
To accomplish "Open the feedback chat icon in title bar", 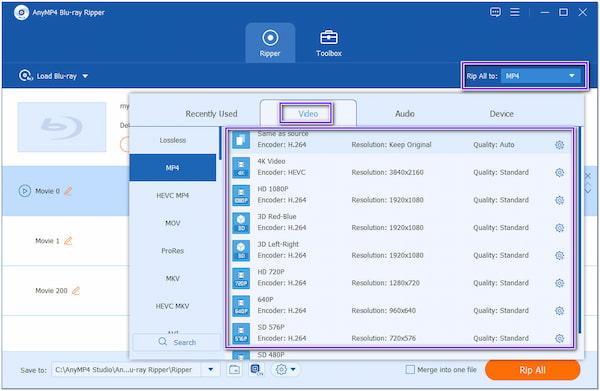I will click(x=495, y=12).
